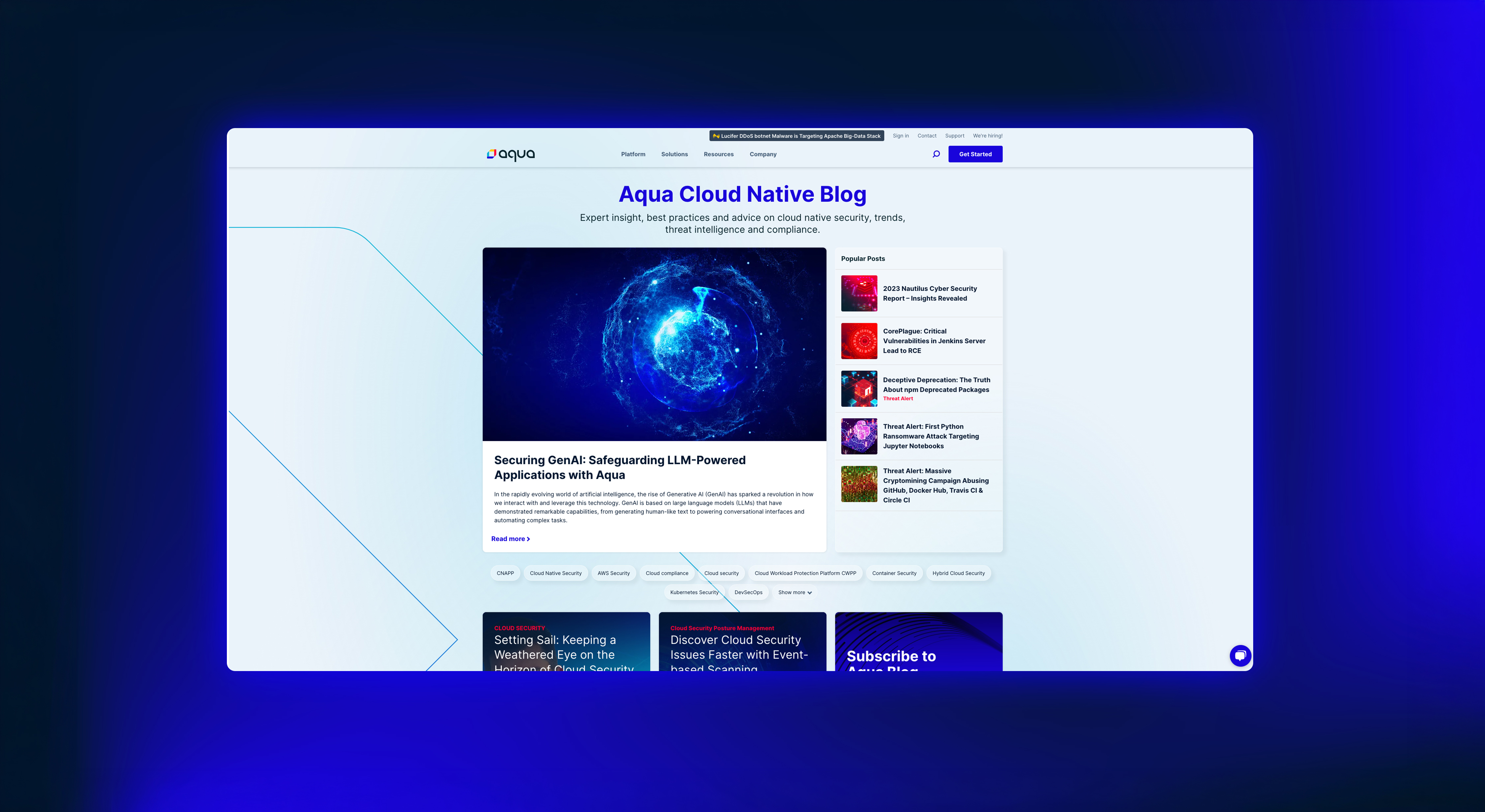Open 2023 Nautilus Cyber Security Report post title
The width and height of the screenshot is (1485, 812).
pyautogui.click(x=930, y=293)
